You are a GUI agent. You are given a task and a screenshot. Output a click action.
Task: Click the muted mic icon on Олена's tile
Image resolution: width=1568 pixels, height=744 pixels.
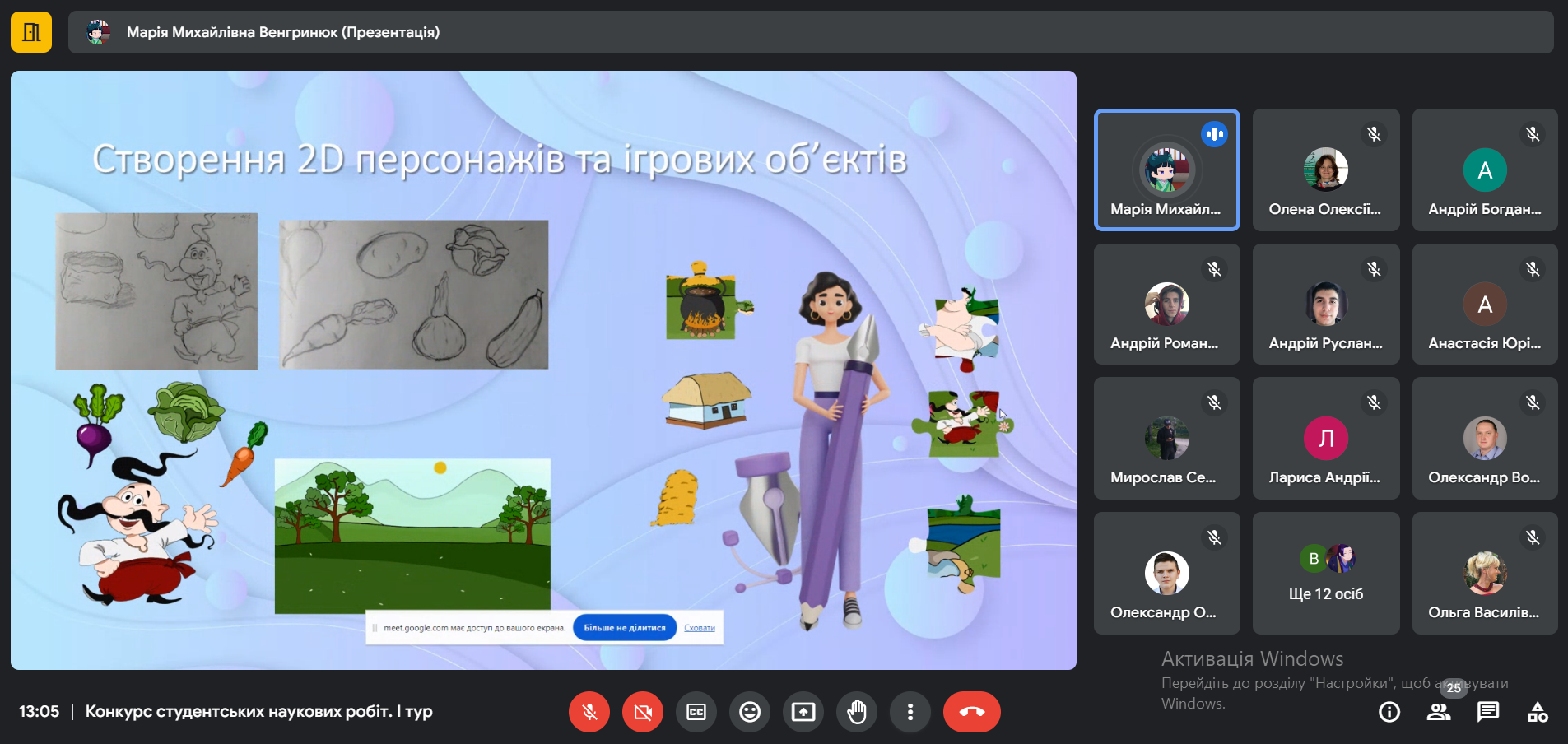1374,134
